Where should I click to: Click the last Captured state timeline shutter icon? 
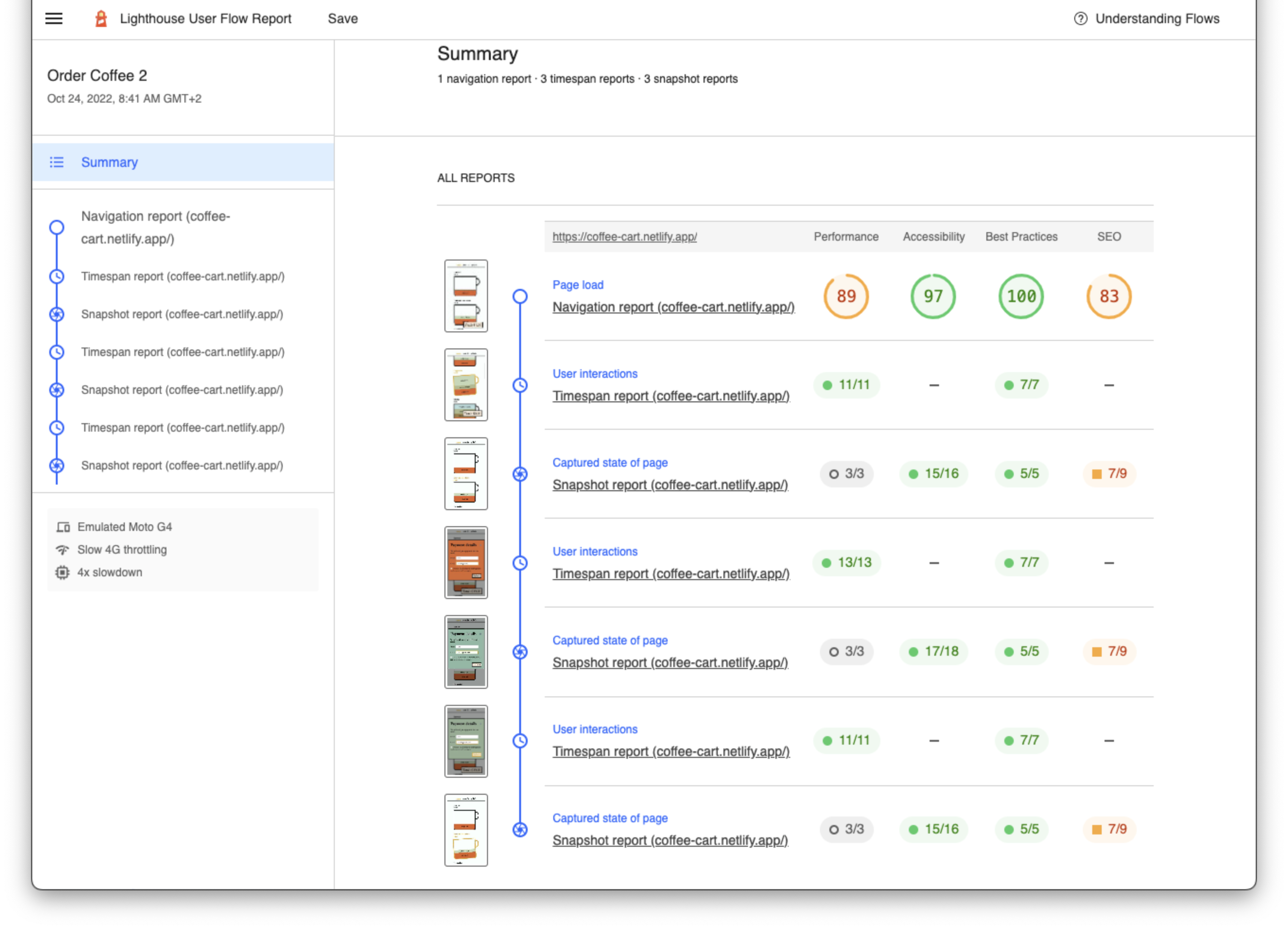tap(520, 830)
